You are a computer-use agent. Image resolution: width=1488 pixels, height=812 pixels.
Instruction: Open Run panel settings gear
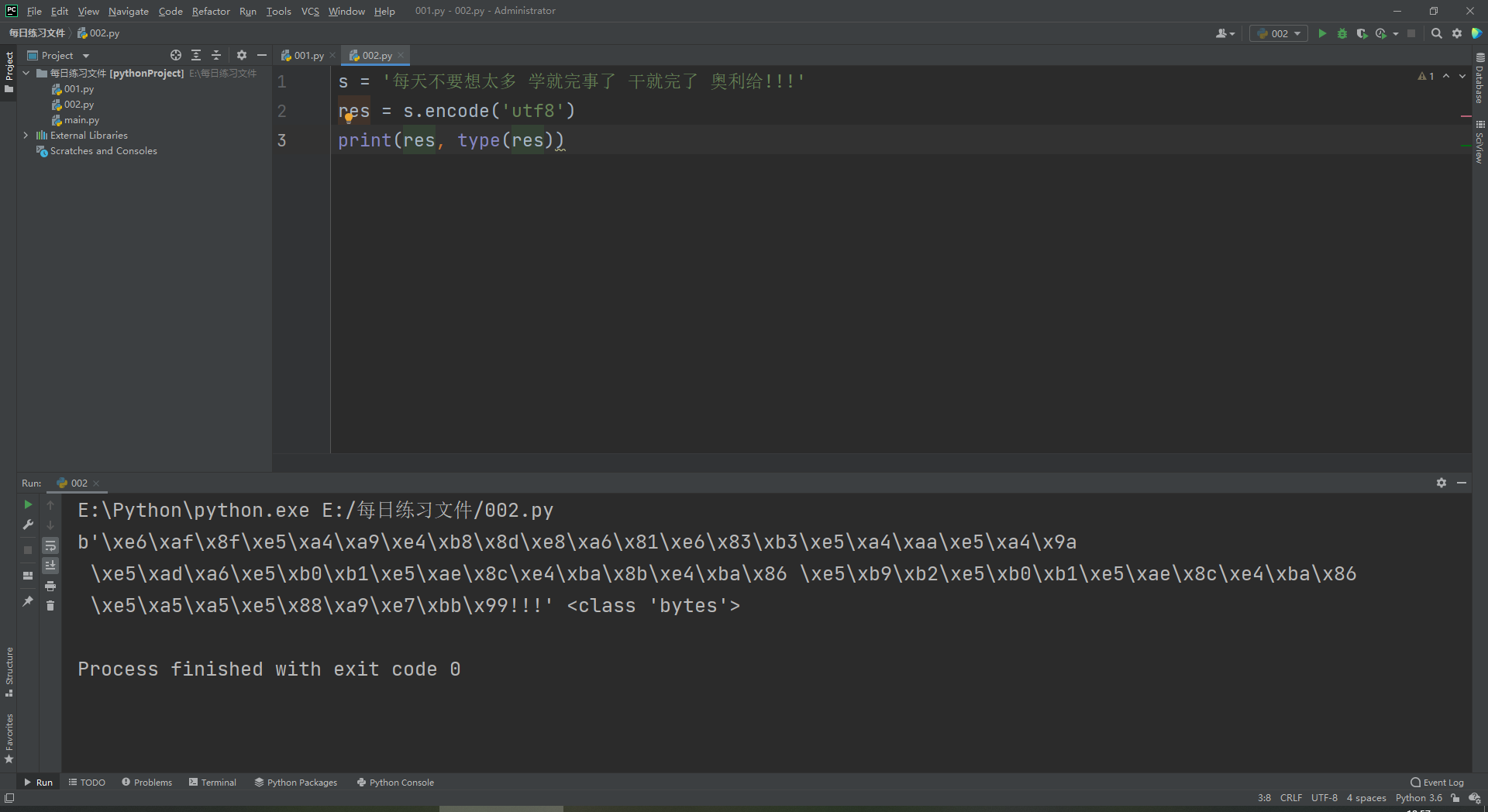coord(1441,483)
